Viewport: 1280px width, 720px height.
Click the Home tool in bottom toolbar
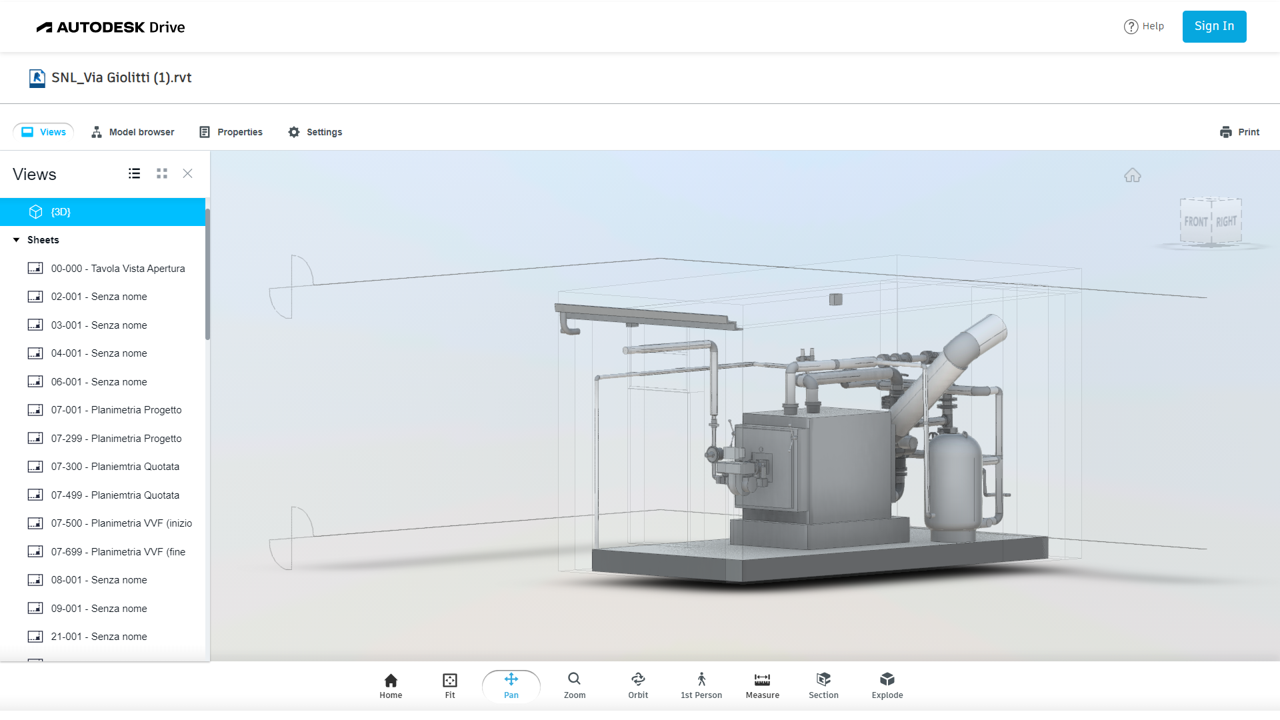[x=390, y=685]
